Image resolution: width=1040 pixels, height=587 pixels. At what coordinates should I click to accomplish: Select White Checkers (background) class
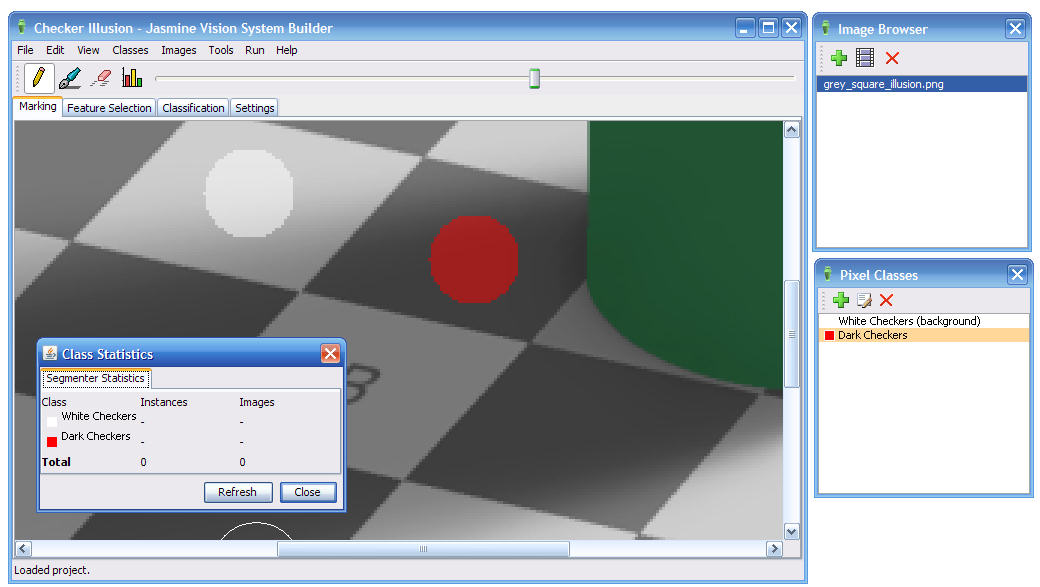(909, 321)
